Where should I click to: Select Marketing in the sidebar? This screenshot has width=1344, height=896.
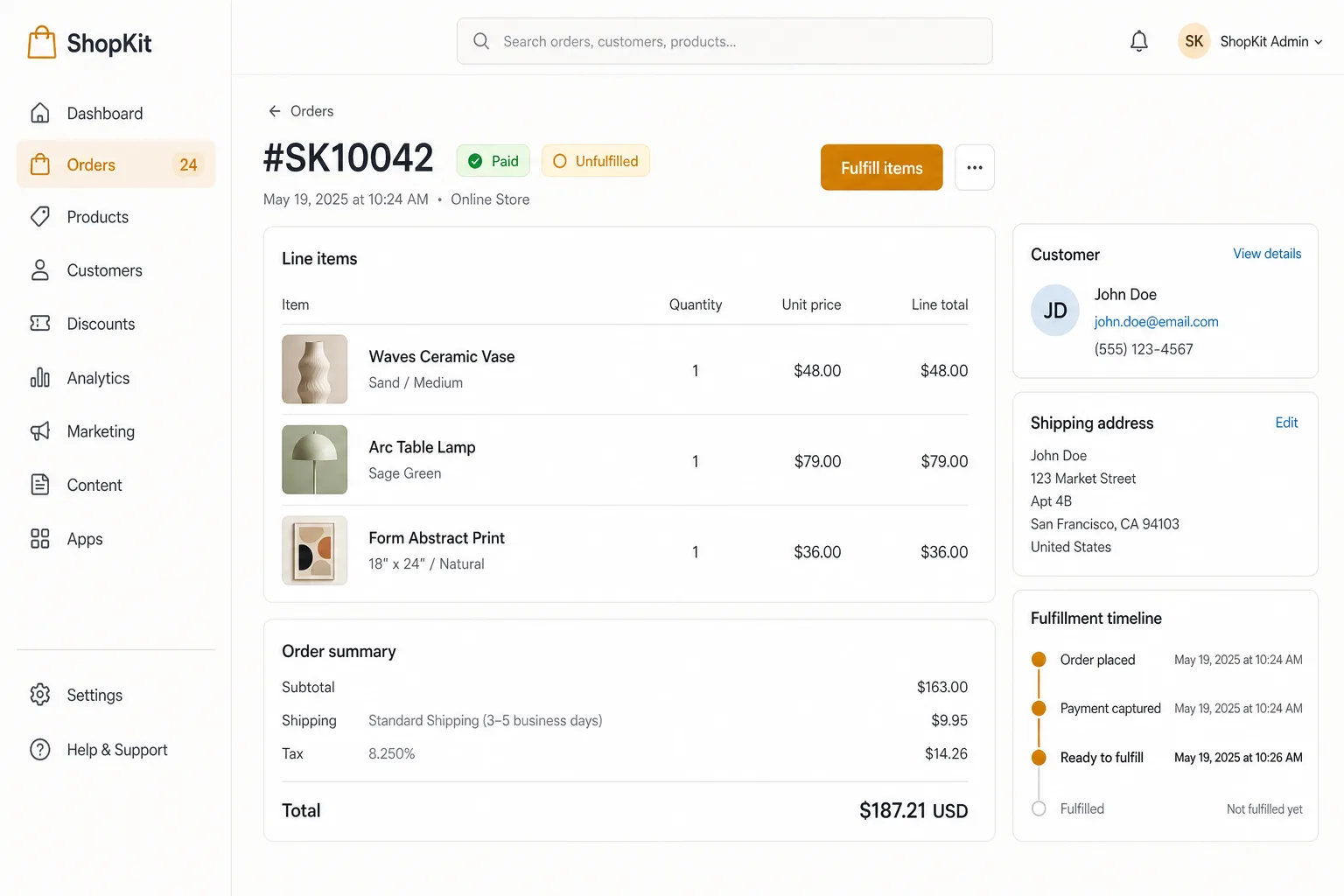[115, 431]
